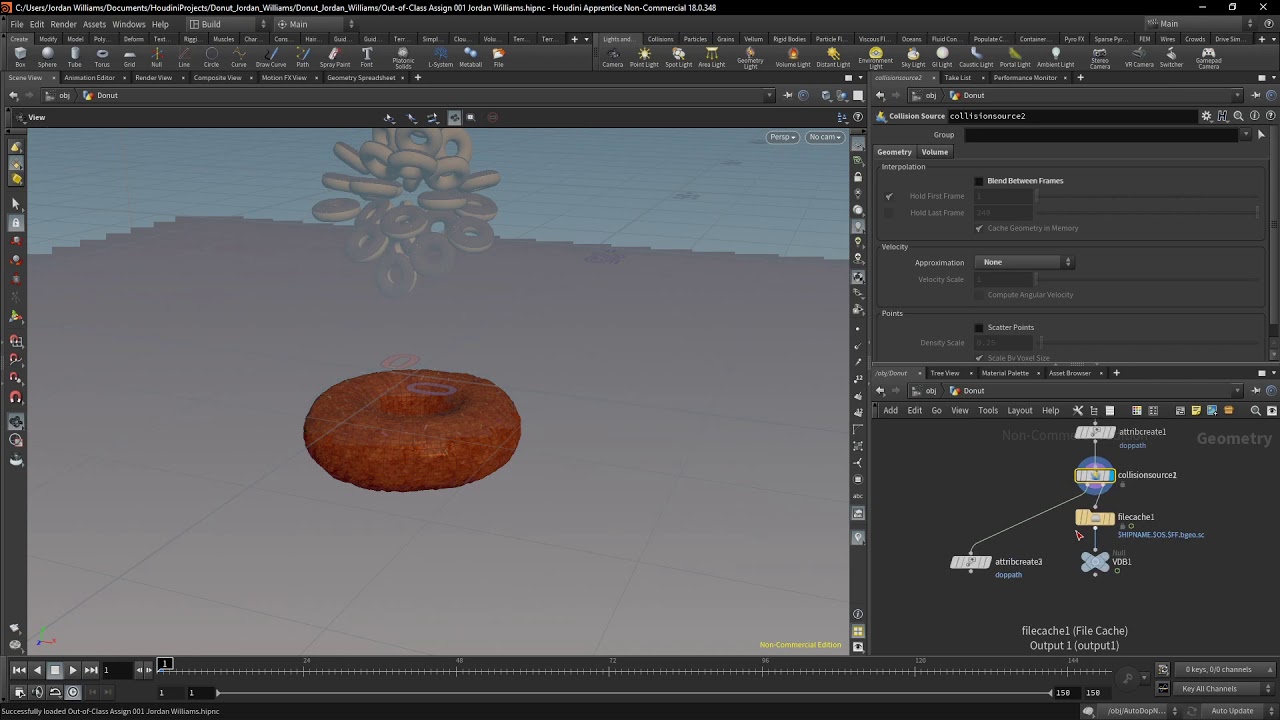The width and height of the screenshot is (1280, 720).
Task: Open the Approximation dropdown
Action: click(x=1024, y=262)
